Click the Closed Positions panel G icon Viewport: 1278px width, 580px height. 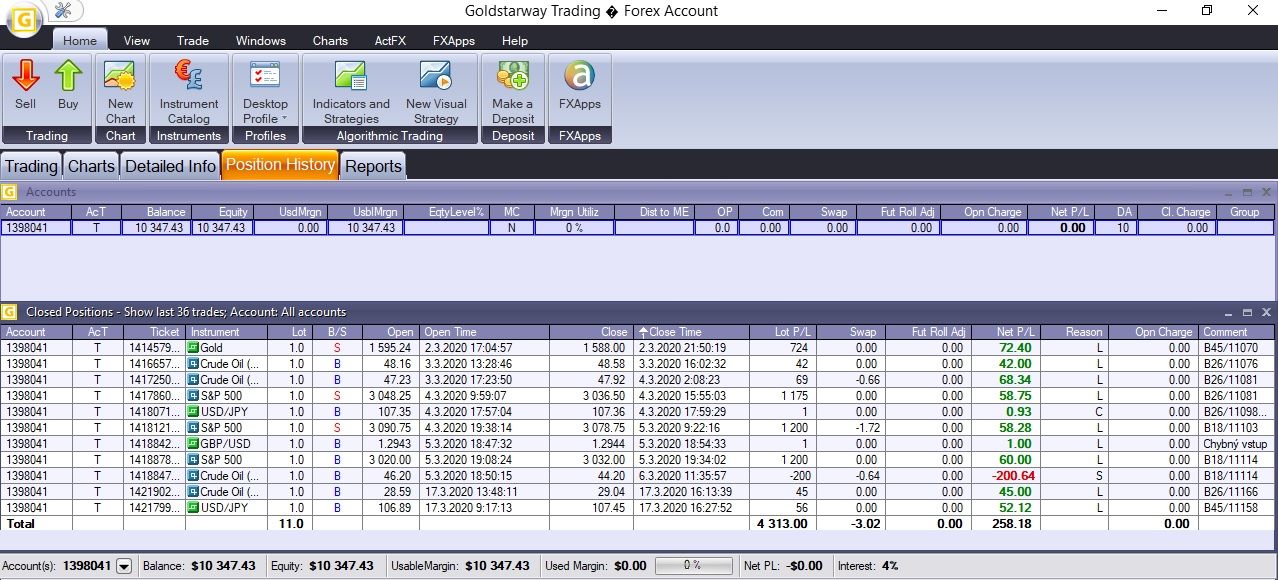click(9, 312)
